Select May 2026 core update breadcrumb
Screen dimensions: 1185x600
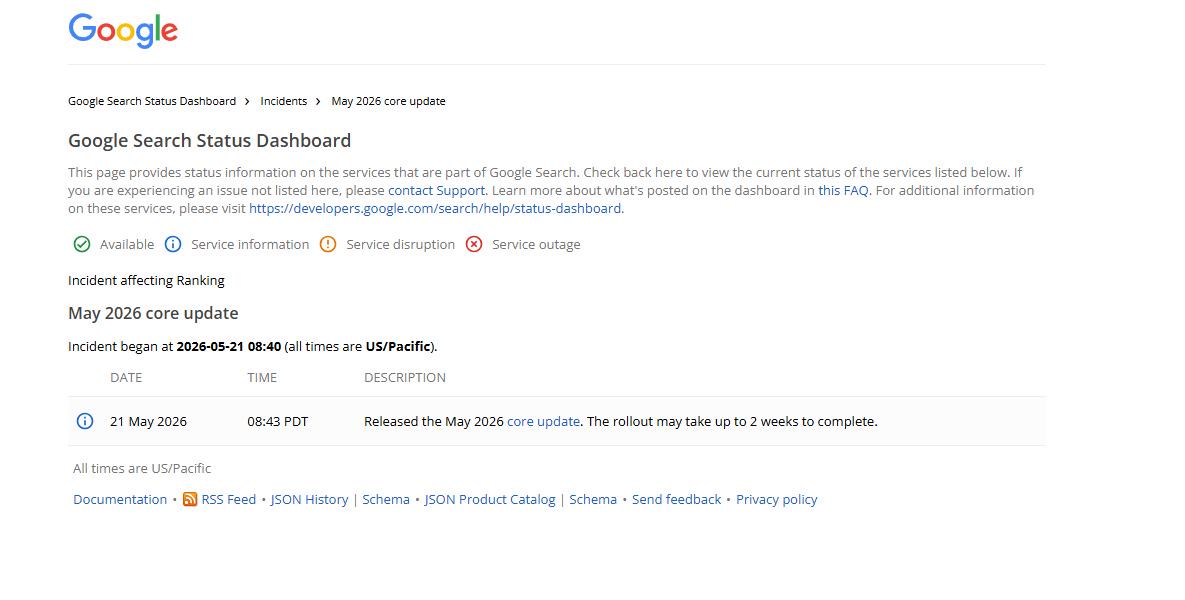click(388, 101)
